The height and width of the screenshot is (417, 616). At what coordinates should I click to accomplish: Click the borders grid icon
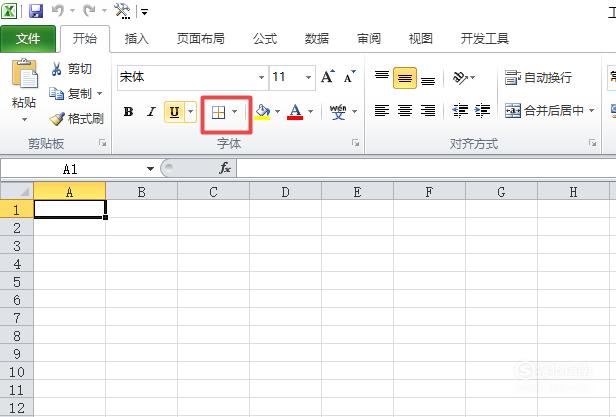(218, 112)
